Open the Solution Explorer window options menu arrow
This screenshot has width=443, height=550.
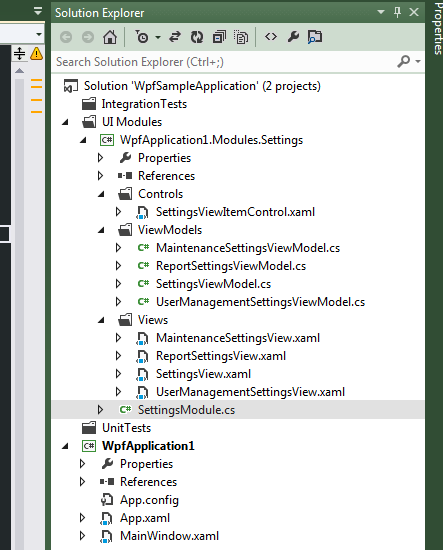(381, 12)
